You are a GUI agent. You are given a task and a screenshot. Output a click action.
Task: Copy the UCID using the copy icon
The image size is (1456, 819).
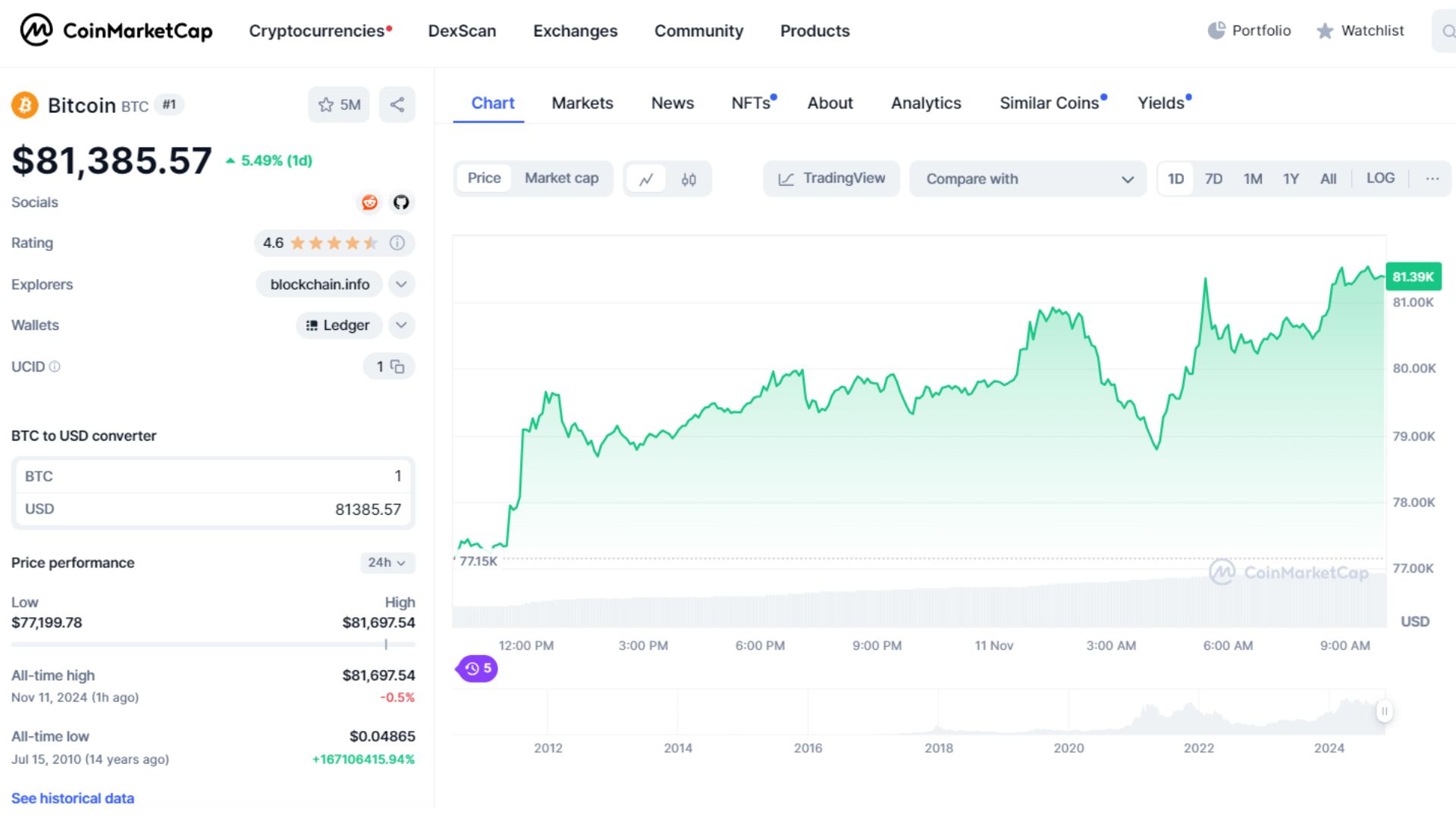pos(397,366)
